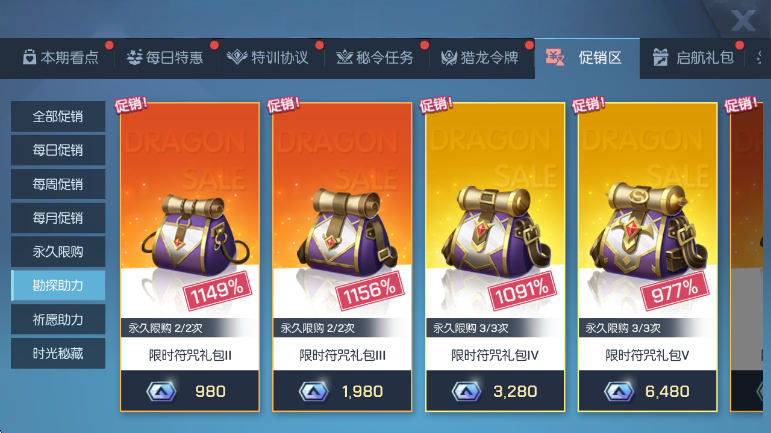
Task: Click the gift box icon beside 启航礼包
Action: (x=660, y=58)
